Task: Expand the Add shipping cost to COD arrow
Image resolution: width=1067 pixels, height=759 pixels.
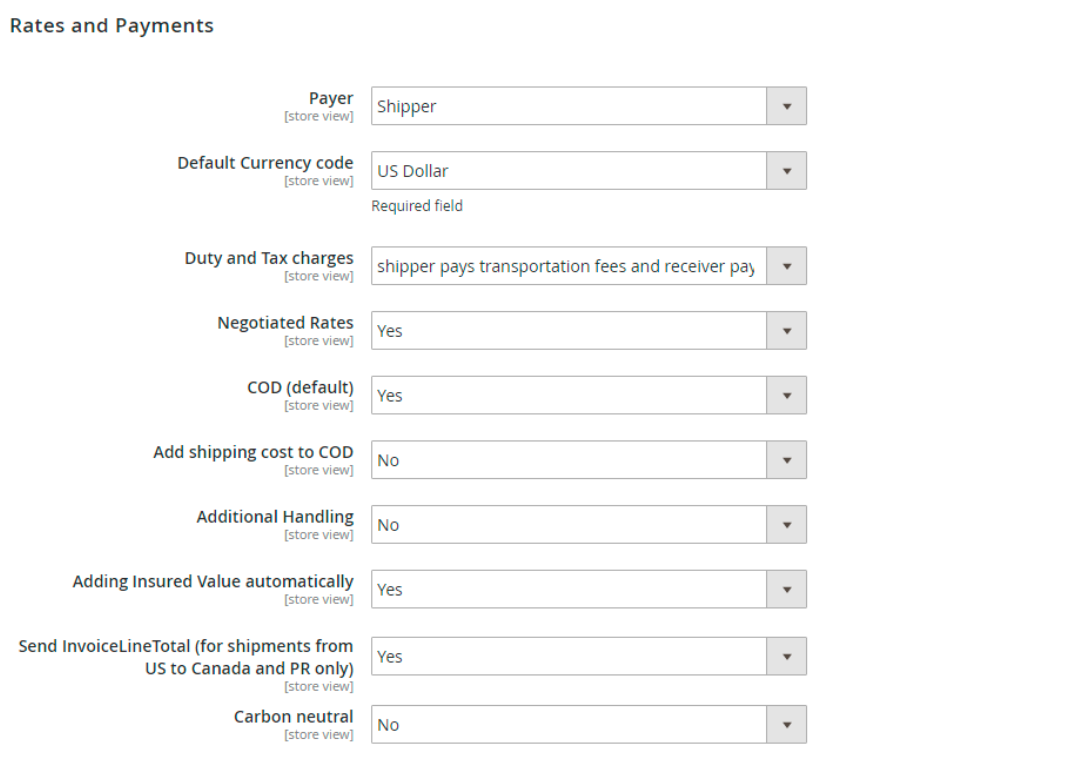Action: (x=786, y=460)
